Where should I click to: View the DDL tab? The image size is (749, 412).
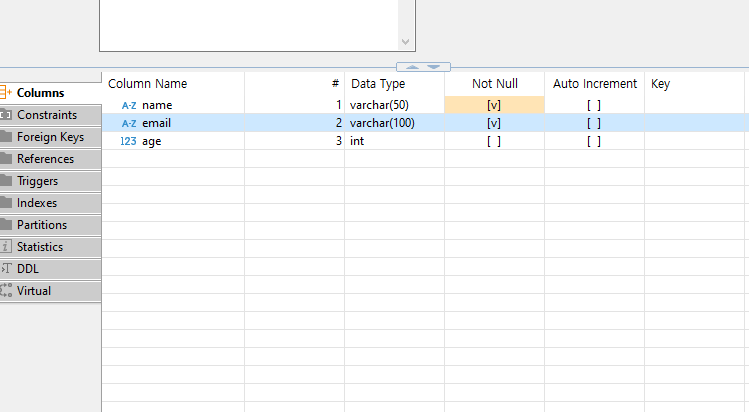tap(50, 269)
